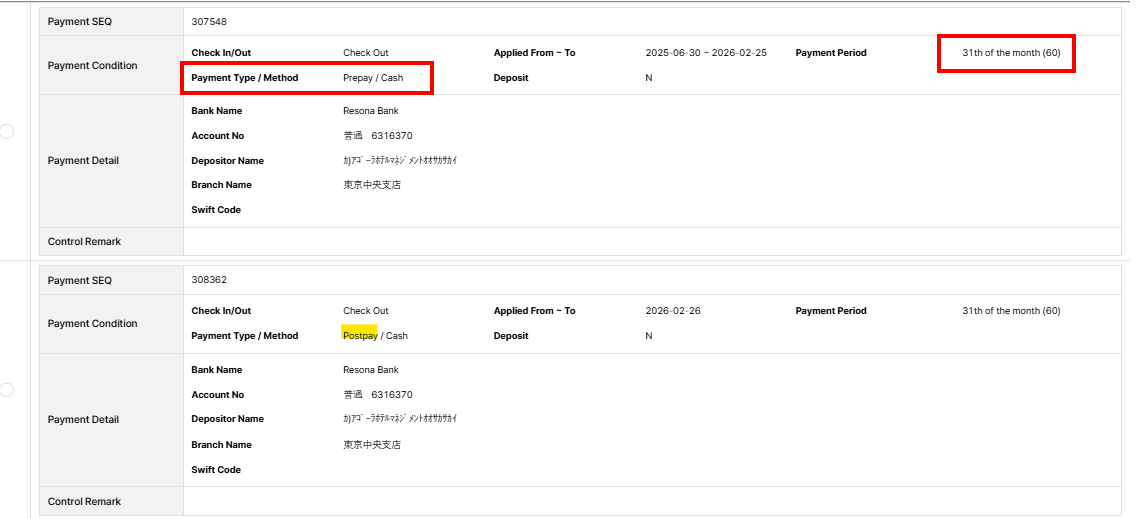Click the Applied From date 2026-02-26
1136x519 pixels.
pyautogui.click(x=673, y=311)
